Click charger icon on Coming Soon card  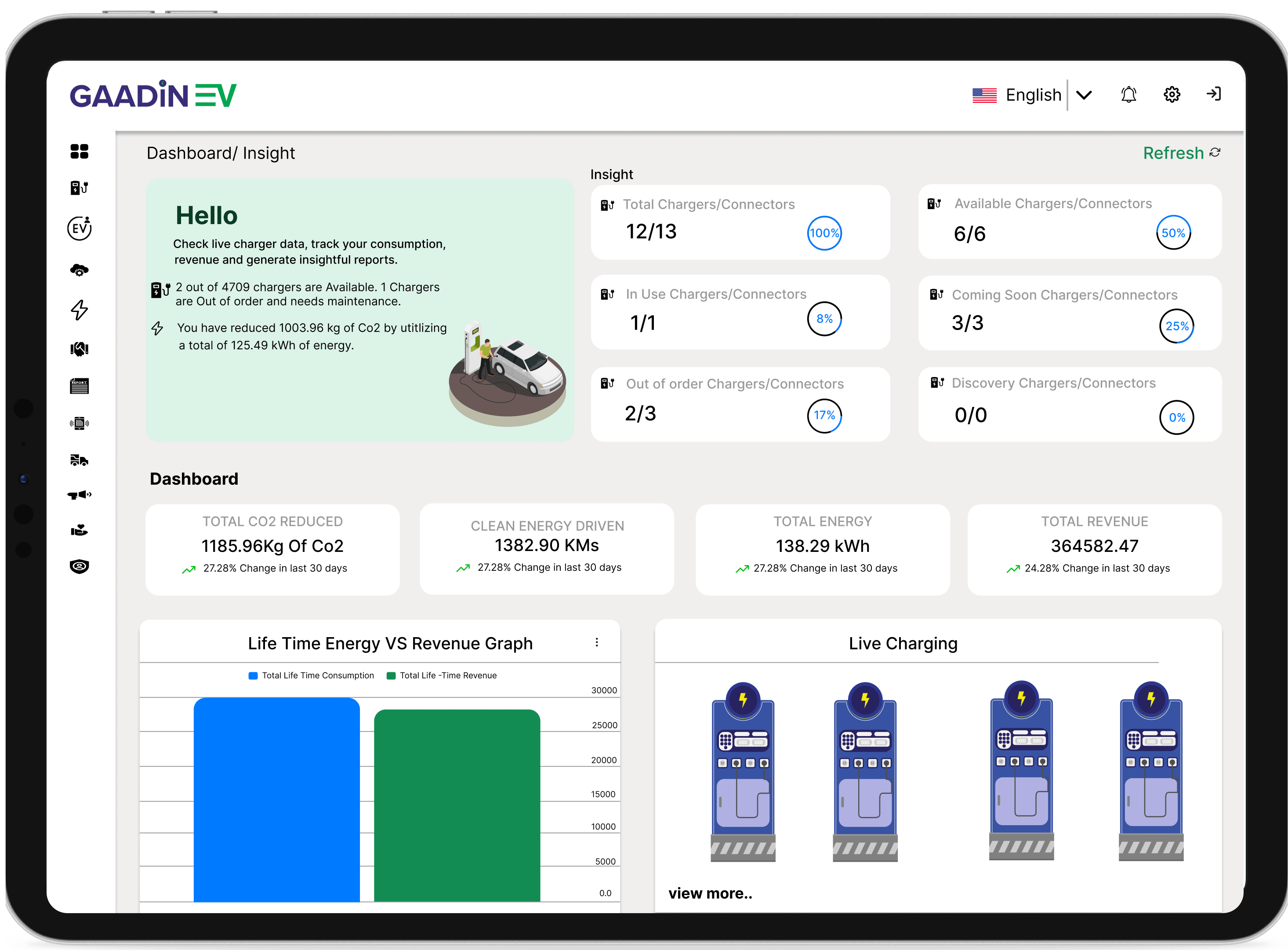[937, 294]
